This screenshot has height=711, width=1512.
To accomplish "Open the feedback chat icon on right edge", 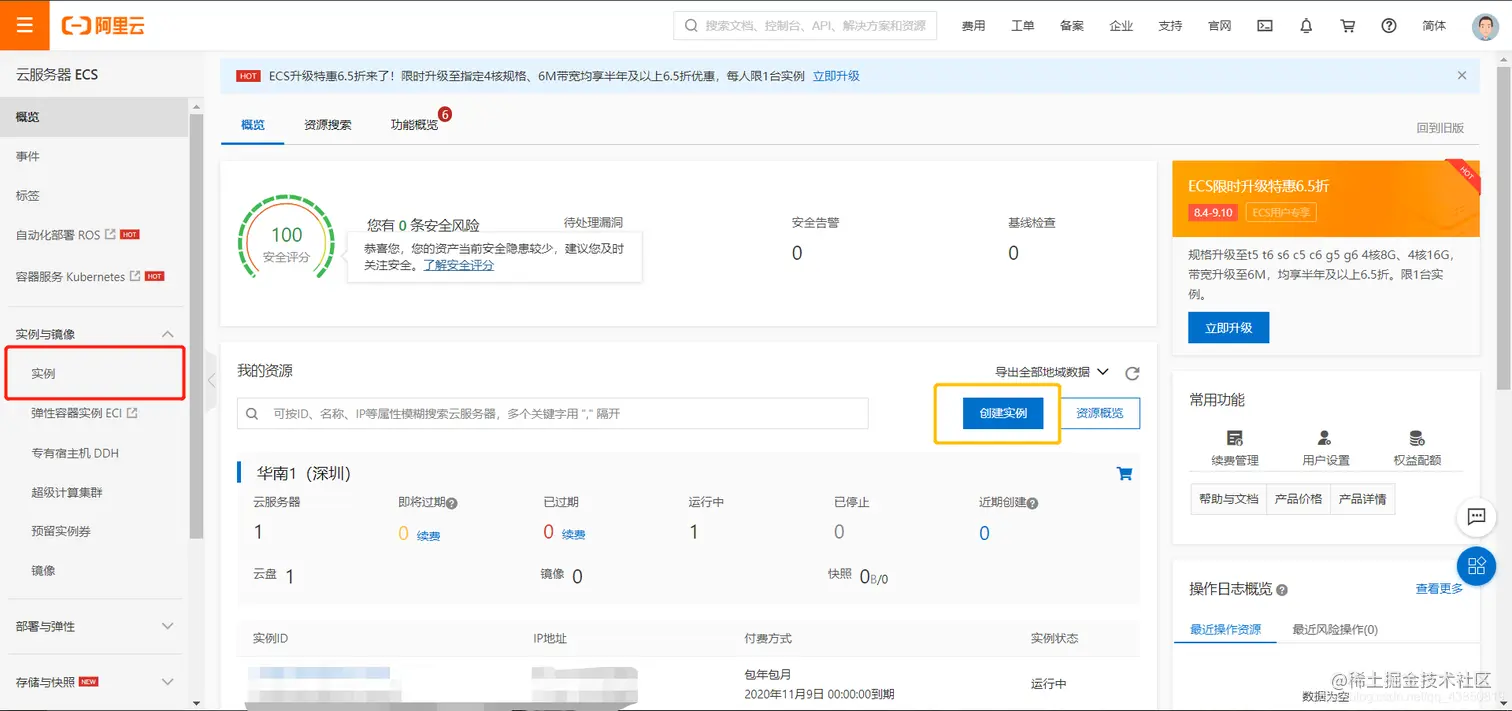I will click(1476, 517).
